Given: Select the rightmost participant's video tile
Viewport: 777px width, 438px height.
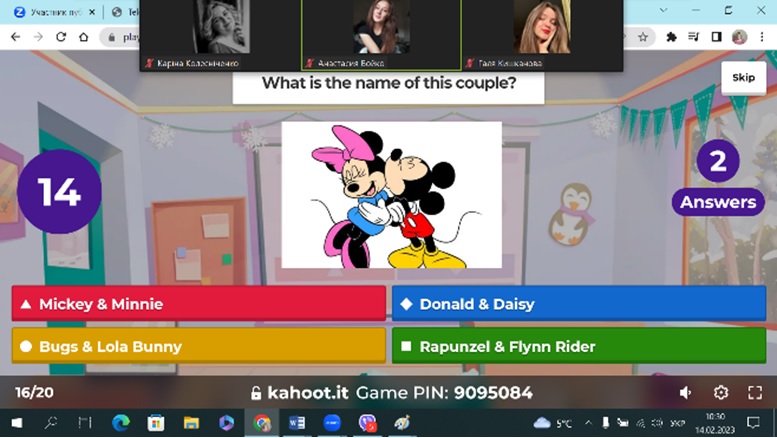Looking at the screenshot, I should coord(542,35).
